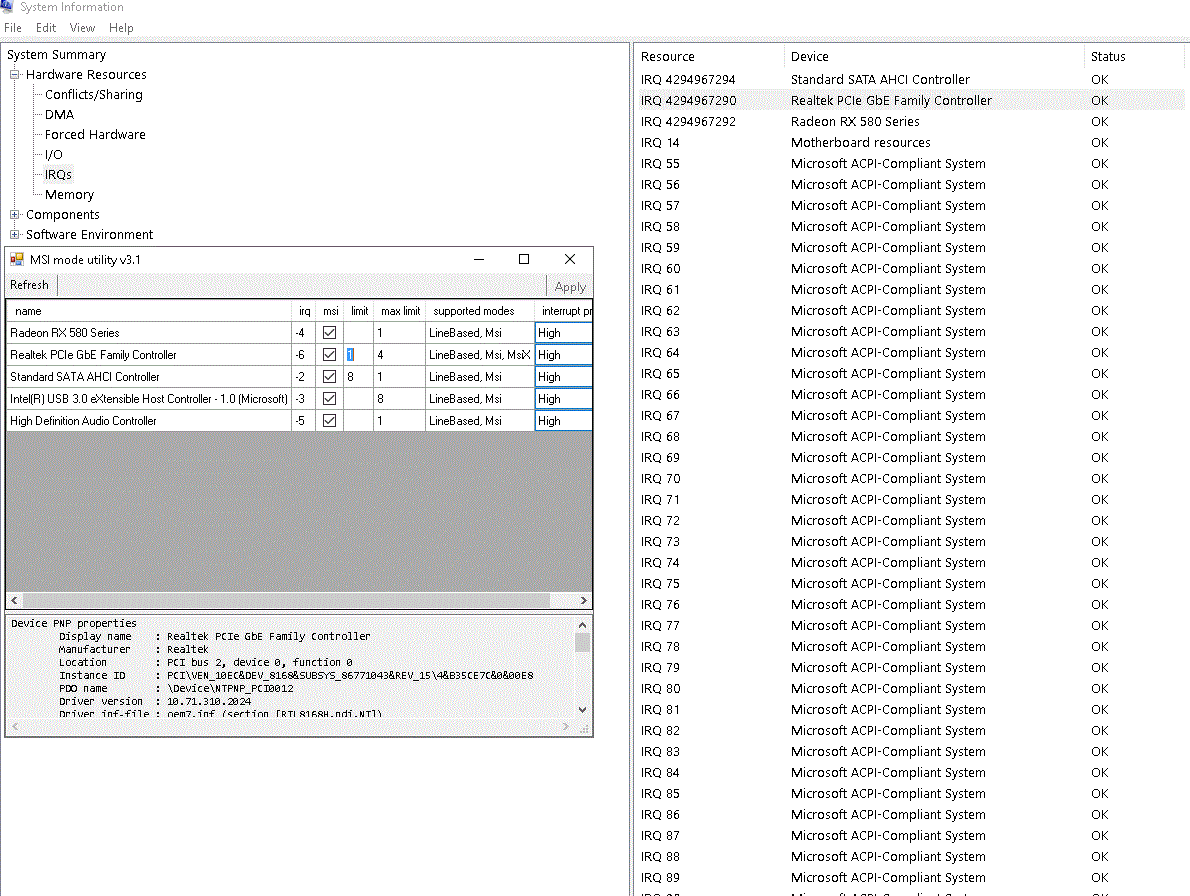Maximize the MSI mode utility window
1190x896 pixels.
pos(523,260)
